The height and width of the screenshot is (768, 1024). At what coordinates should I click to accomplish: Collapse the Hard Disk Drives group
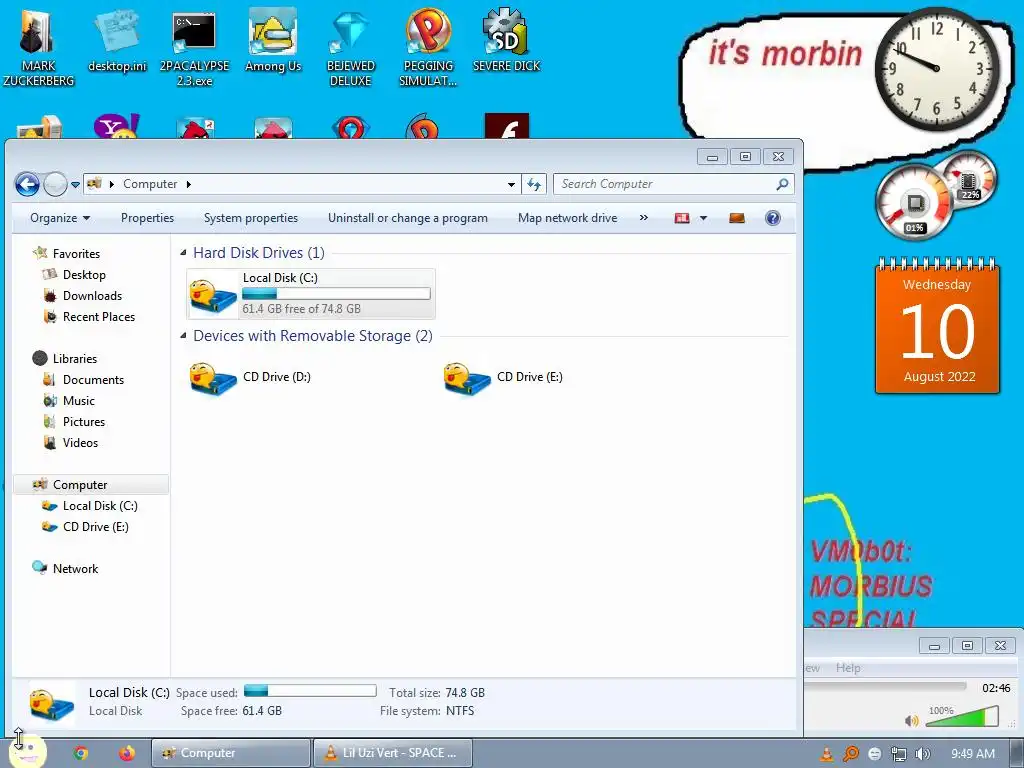click(184, 252)
